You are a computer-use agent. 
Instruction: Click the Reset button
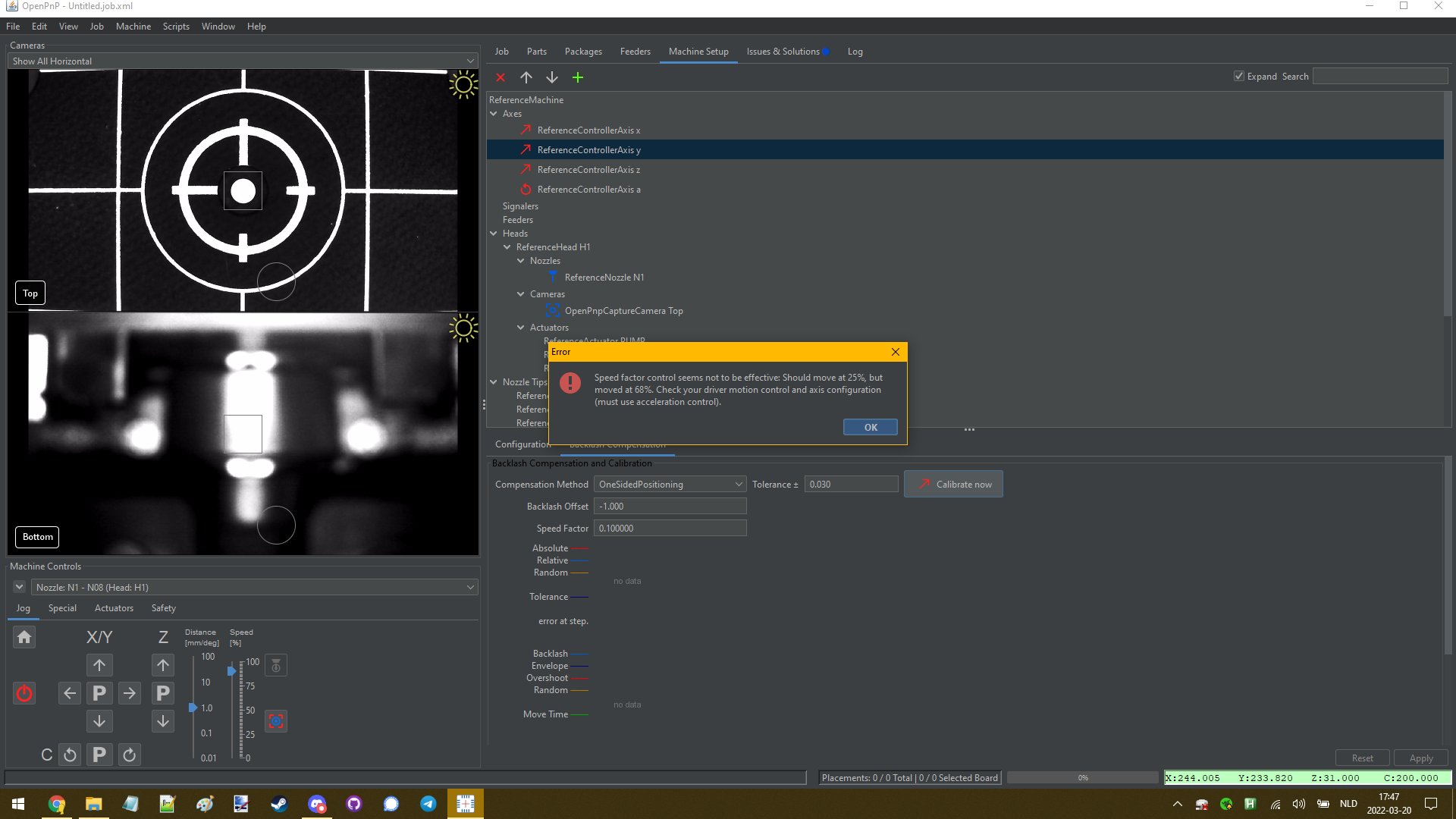click(1362, 758)
